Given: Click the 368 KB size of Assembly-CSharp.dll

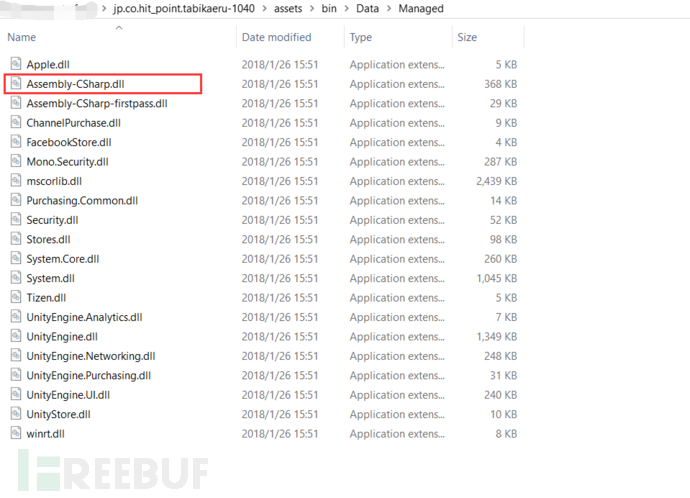Looking at the screenshot, I should click(x=500, y=84).
